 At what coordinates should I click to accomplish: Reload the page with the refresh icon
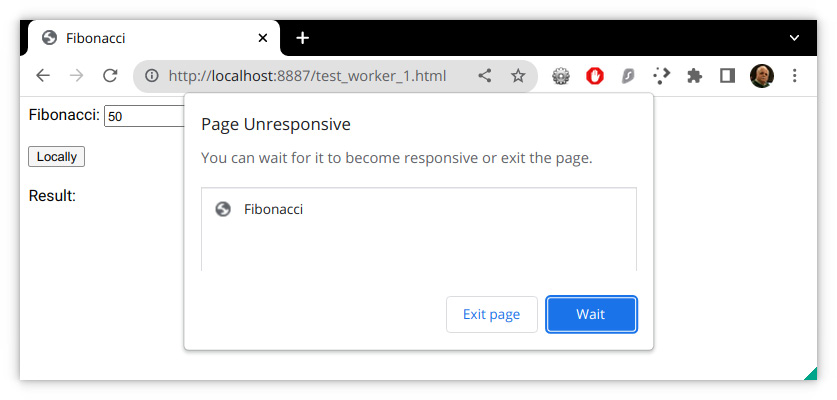pos(110,76)
